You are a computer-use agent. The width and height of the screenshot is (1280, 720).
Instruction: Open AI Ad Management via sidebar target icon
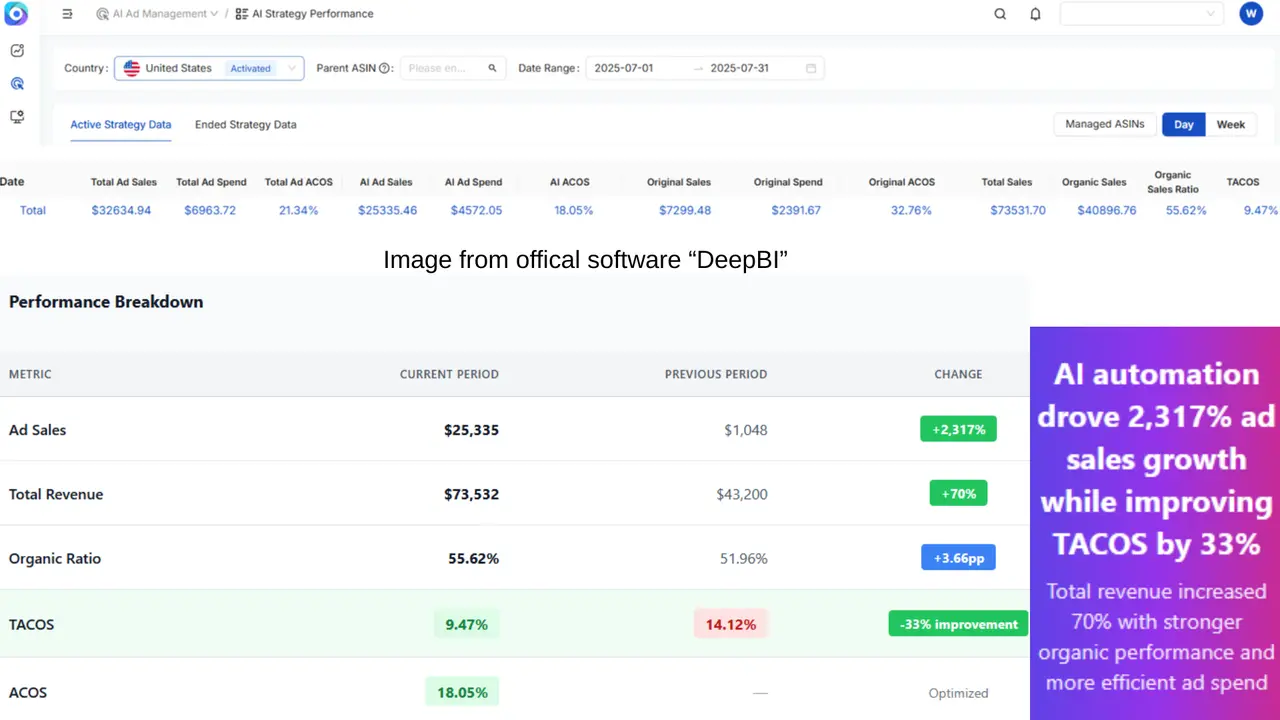point(16,83)
